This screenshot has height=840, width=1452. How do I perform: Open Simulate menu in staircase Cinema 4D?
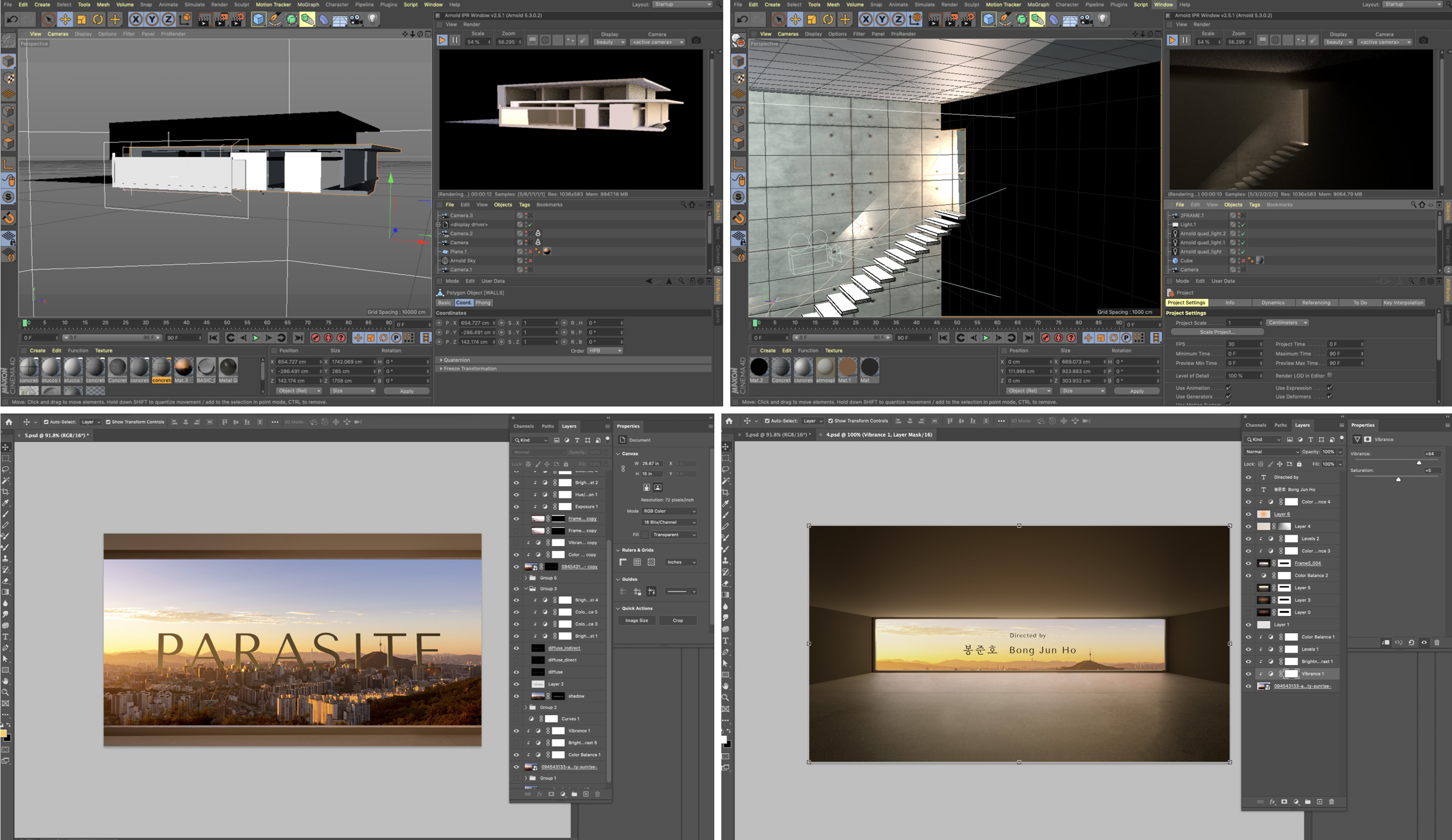click(x=924, y=4)
